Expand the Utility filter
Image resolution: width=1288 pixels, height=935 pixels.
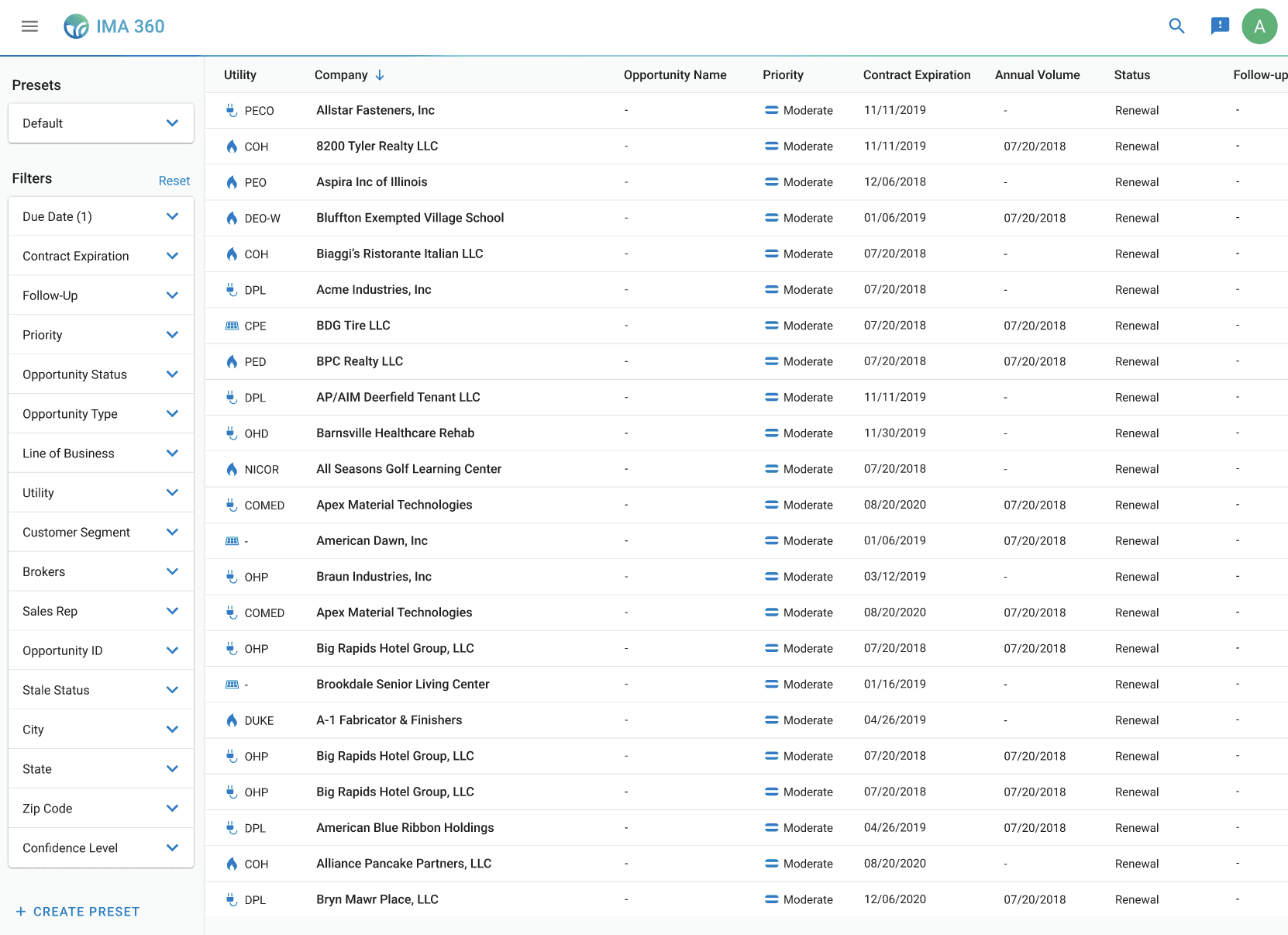click(x=101, y=493)
